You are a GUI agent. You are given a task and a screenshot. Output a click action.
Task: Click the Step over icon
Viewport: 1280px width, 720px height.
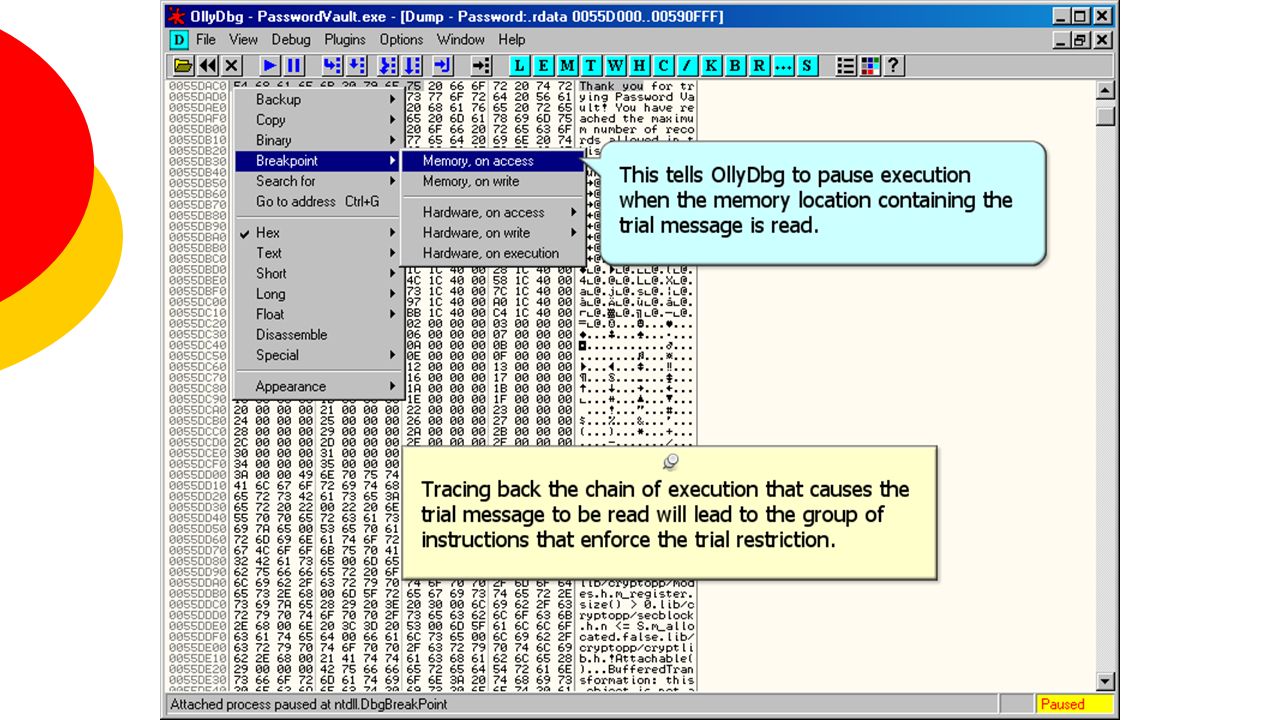pos(357,66)
